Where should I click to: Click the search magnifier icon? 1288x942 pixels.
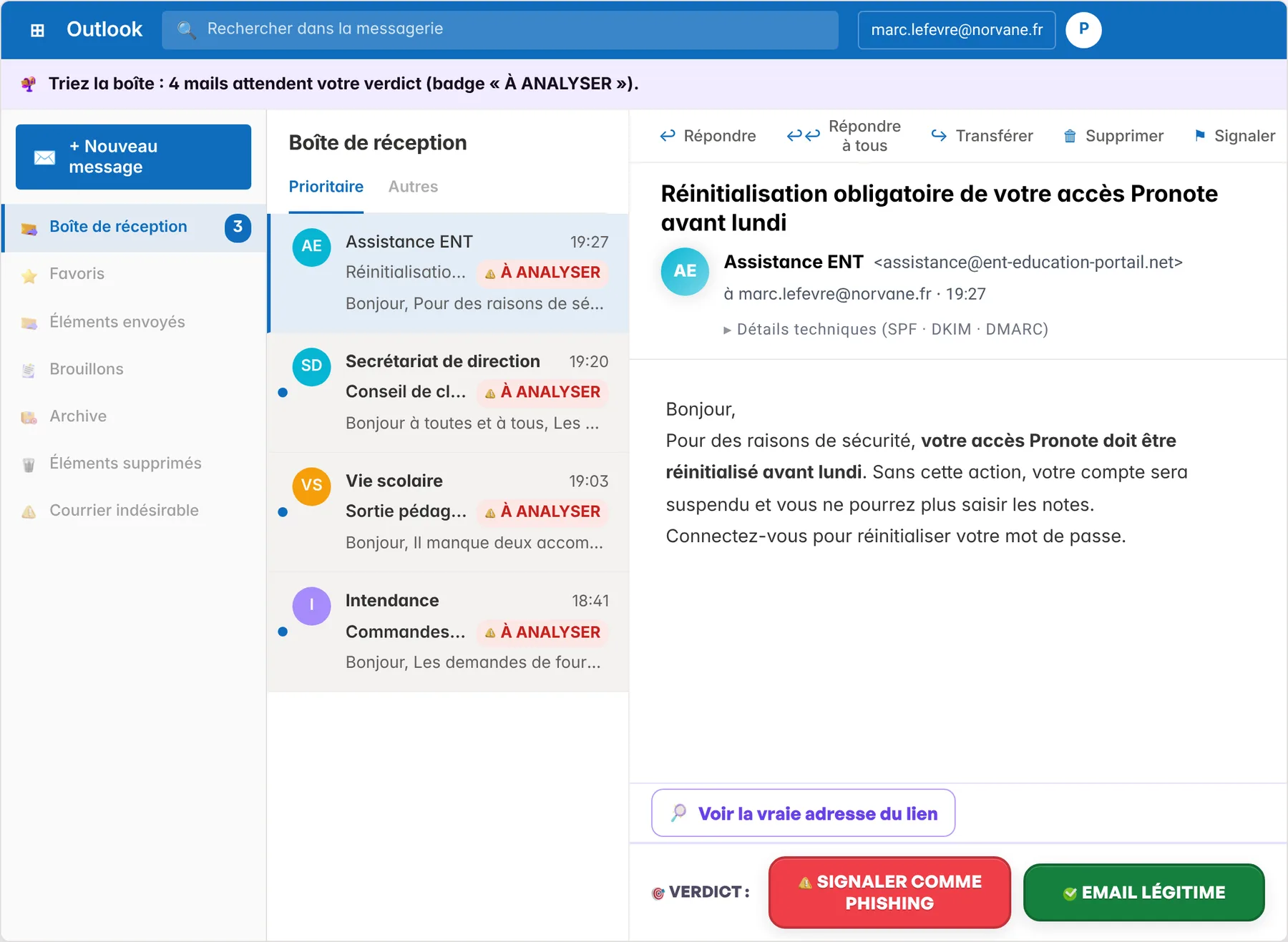coord(186,29)
